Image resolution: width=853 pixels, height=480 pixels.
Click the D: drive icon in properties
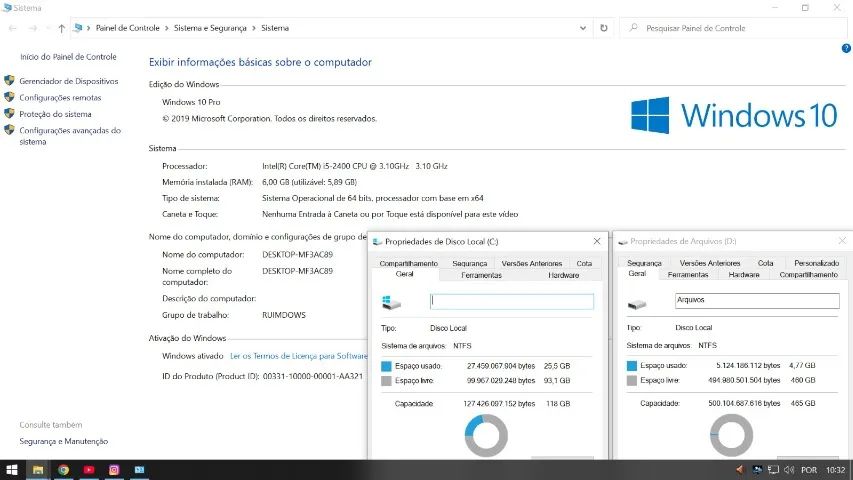pyautogui.click(x=636, y=304)
